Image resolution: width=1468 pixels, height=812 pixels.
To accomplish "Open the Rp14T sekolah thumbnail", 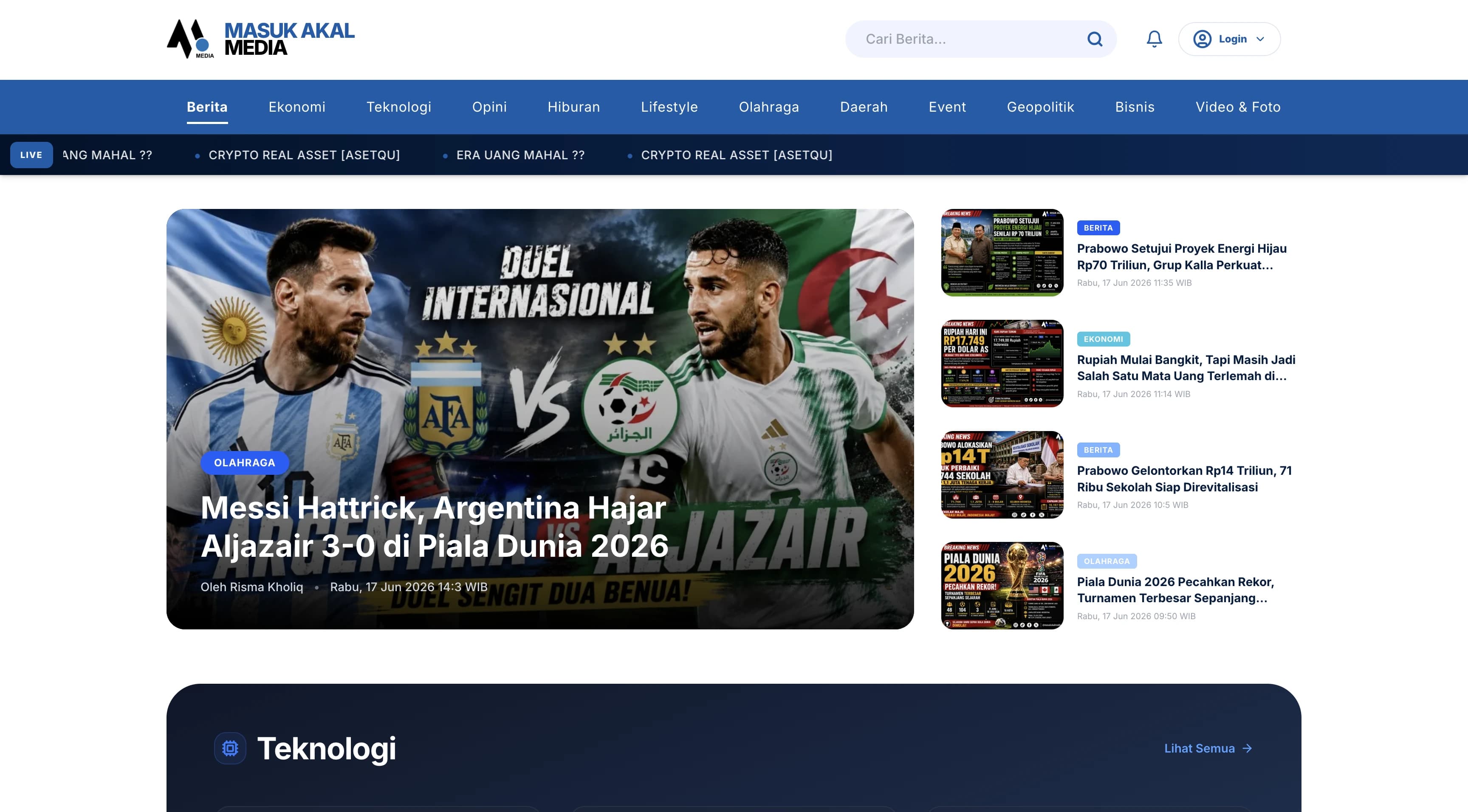I will click(x=1002, y=475).
